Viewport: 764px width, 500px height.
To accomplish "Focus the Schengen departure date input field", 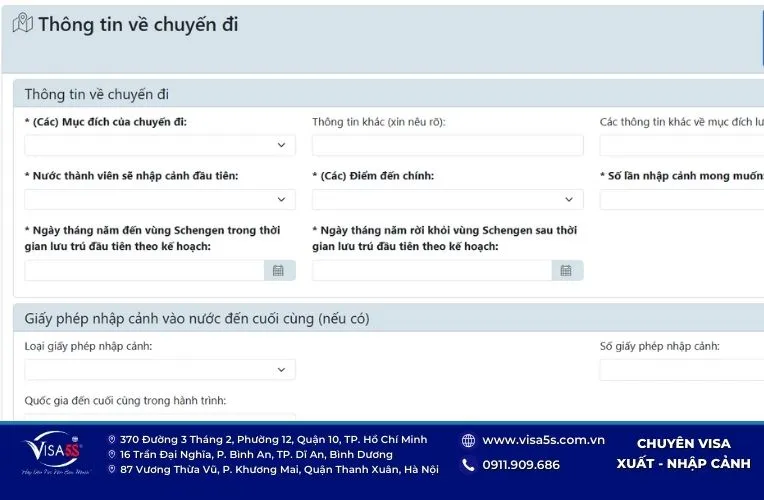I will point(432,270).
